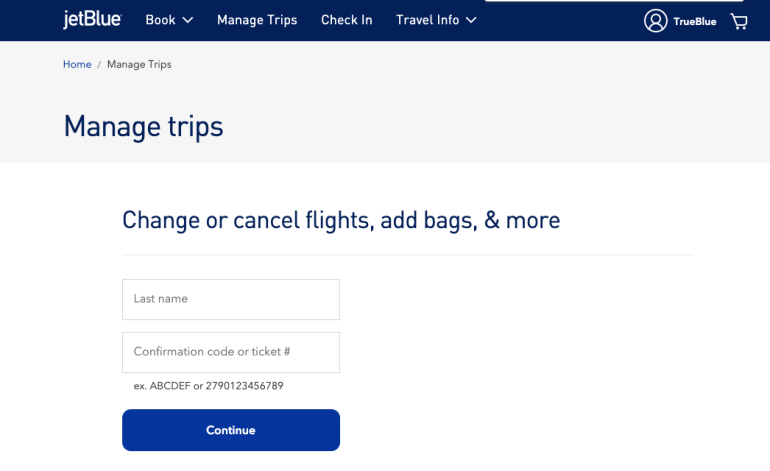Open the shopping cart icon
The width and height of the screenshot is (770, 471).
point(739,21)
